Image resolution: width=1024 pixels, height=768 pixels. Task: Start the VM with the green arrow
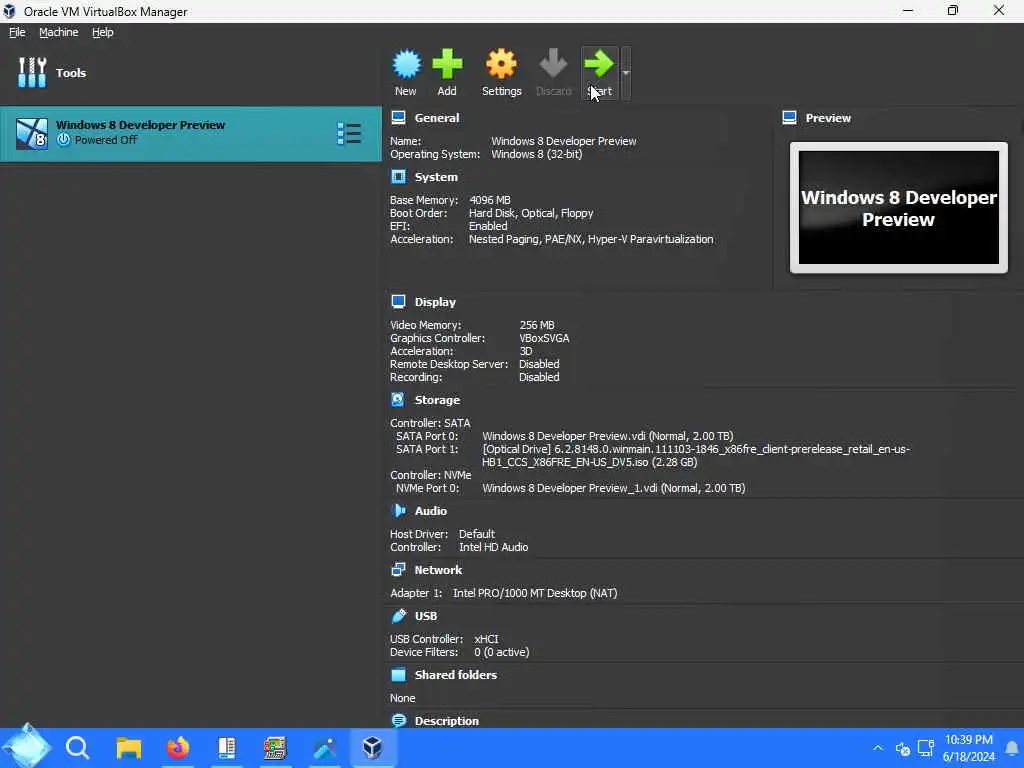[x=599, y=64]
